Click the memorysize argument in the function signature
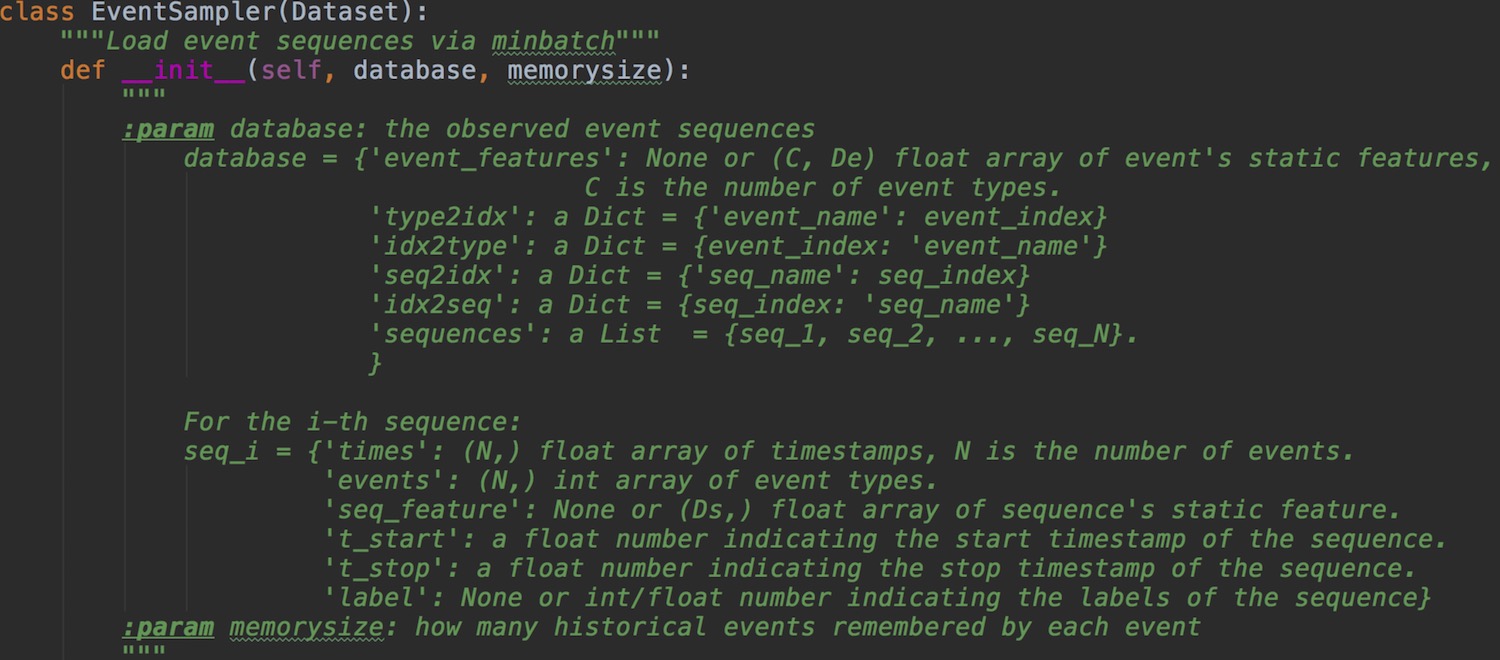Image resolution: width=1500 pixels, height=660 pixels. tap(584, 71)
